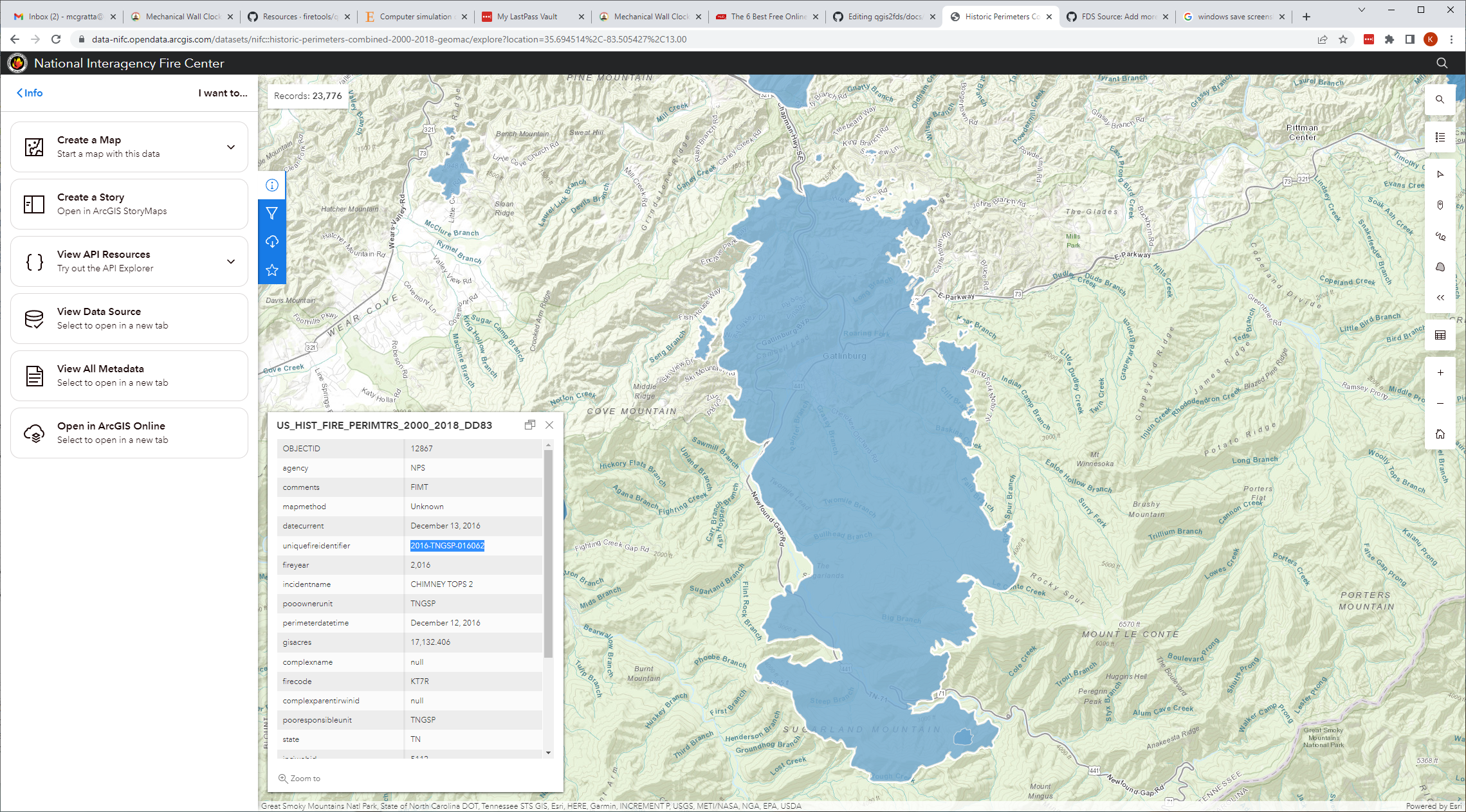Choose the pointer select tool on map
Image resolution: width=1466 pixels, height=812 pixels.
click(x=1440, y=174)
